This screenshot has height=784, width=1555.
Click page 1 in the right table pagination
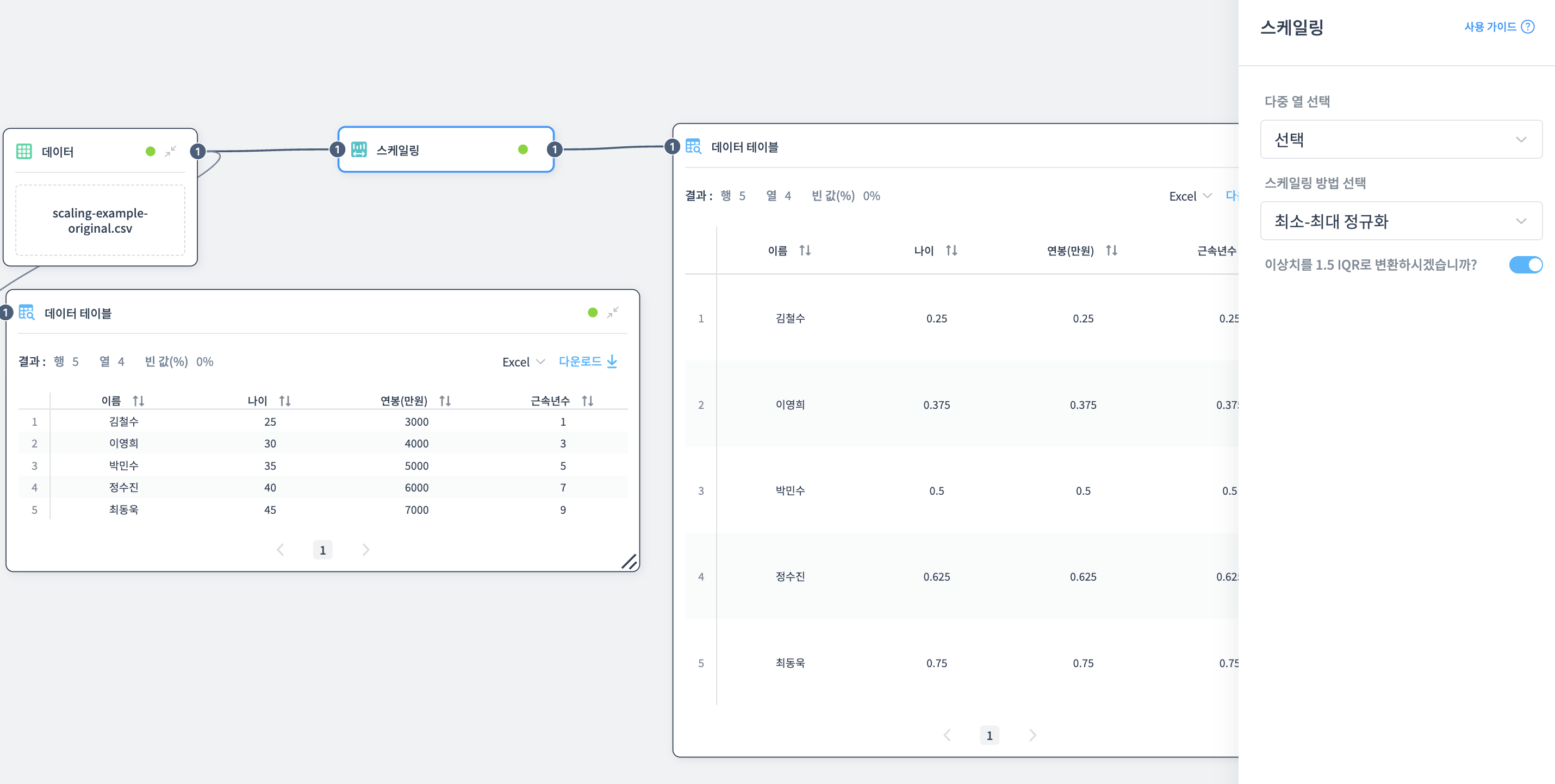tap(989, 735)
